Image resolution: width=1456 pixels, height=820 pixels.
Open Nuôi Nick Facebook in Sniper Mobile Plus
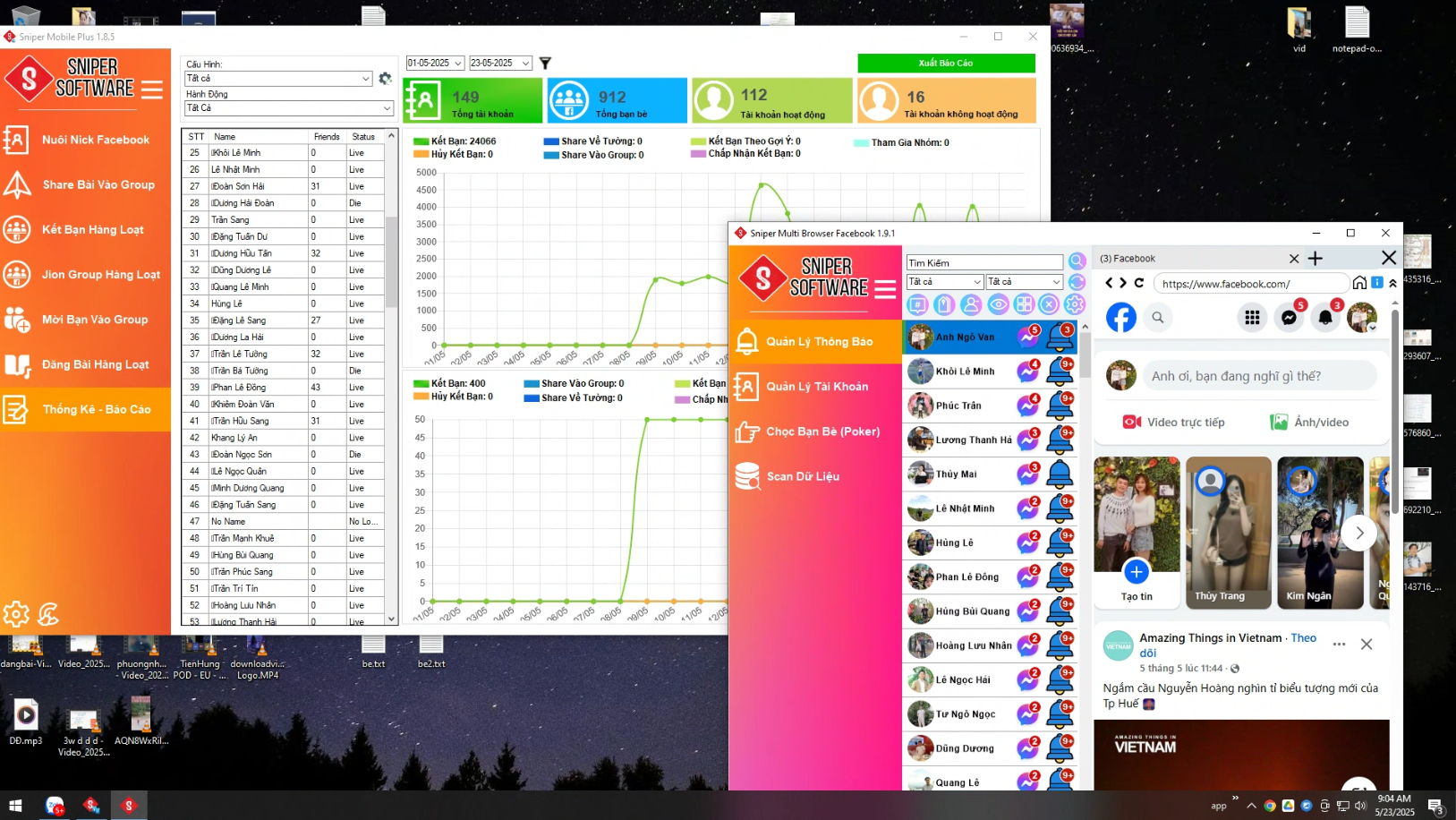click(x=85, y=140)
